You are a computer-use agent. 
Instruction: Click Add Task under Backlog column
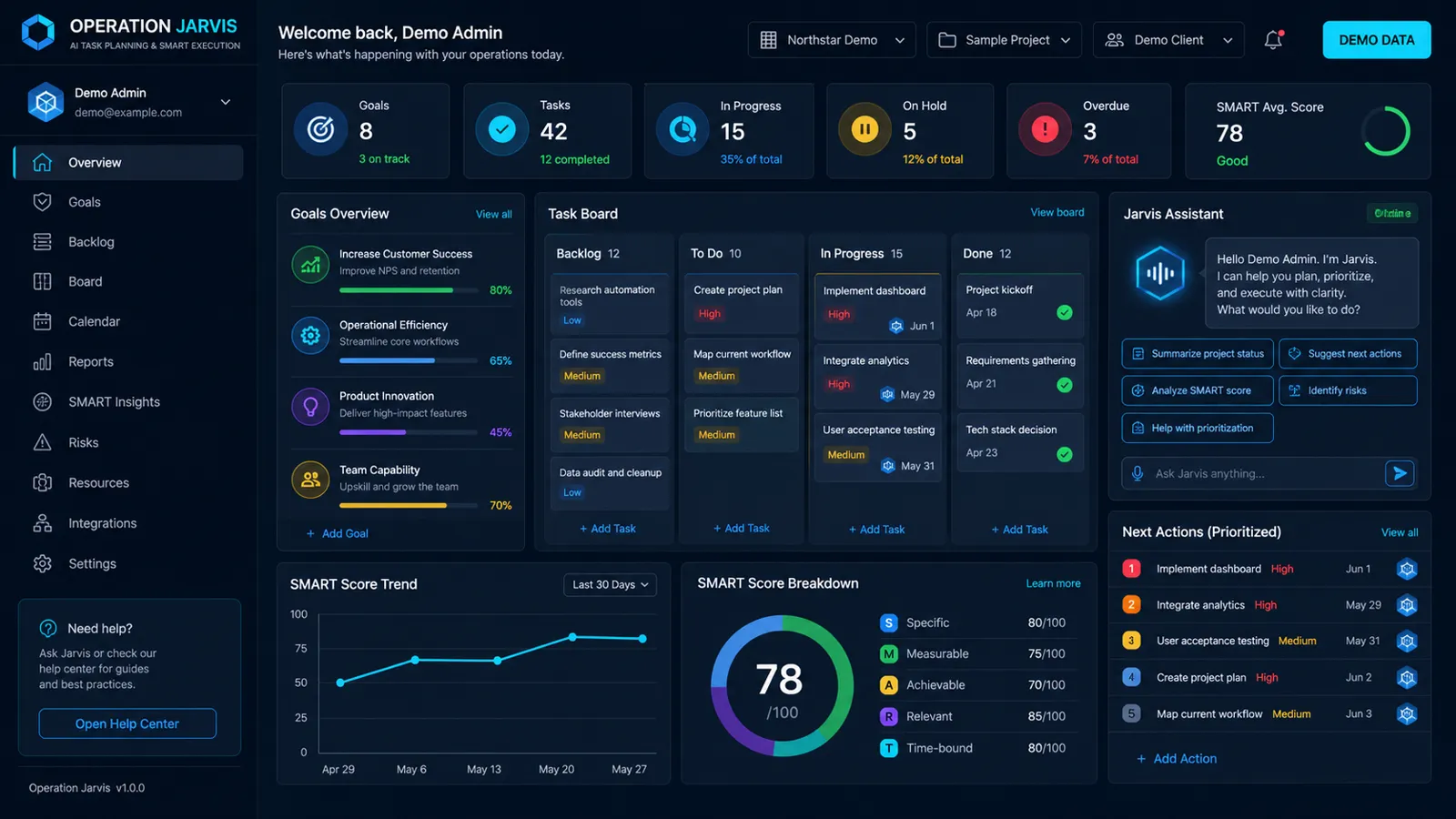608,529
